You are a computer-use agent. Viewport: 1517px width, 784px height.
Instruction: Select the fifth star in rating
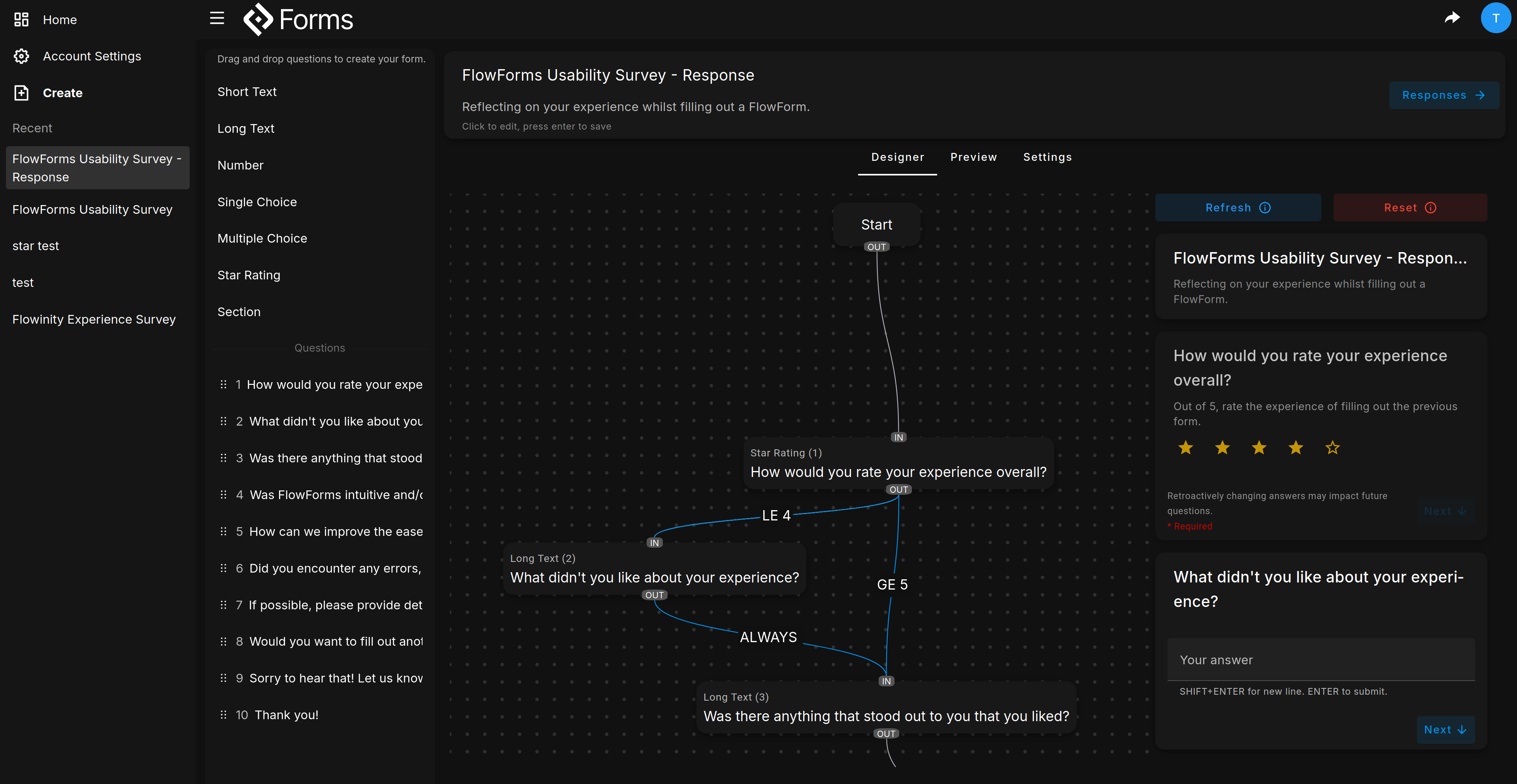1332,448
